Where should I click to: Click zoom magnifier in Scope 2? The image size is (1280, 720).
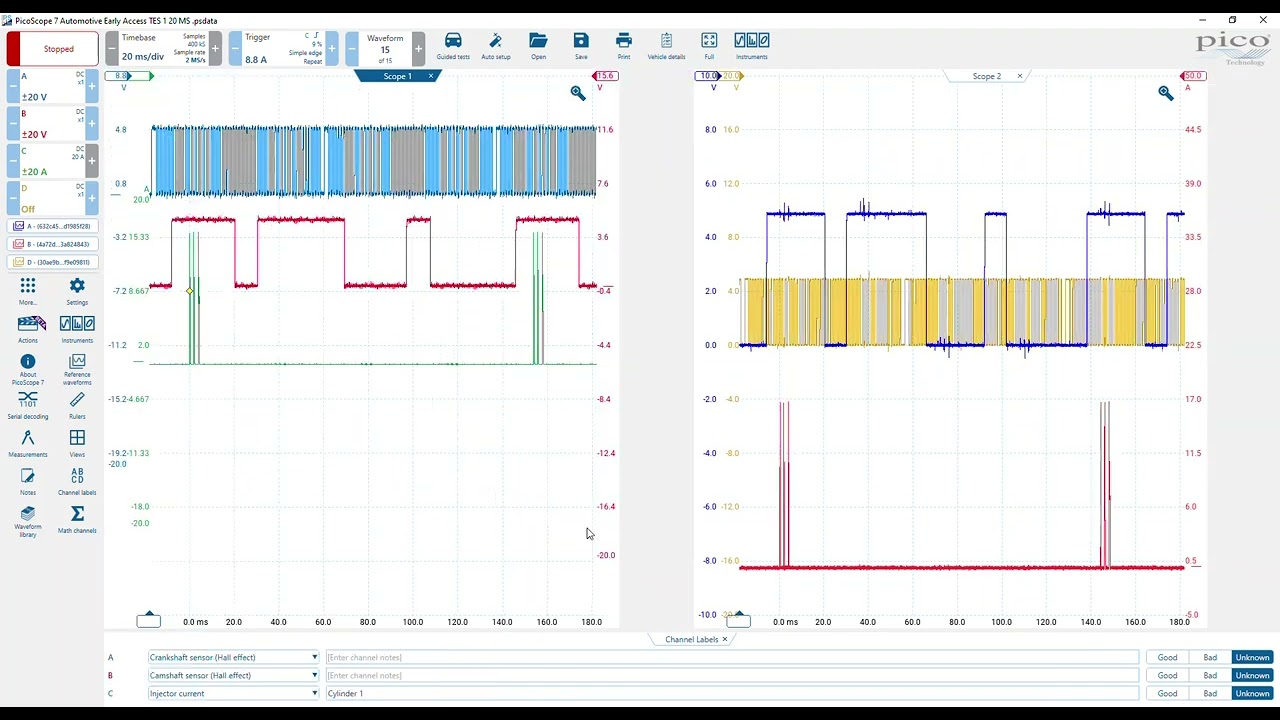tap(1166, 93)
